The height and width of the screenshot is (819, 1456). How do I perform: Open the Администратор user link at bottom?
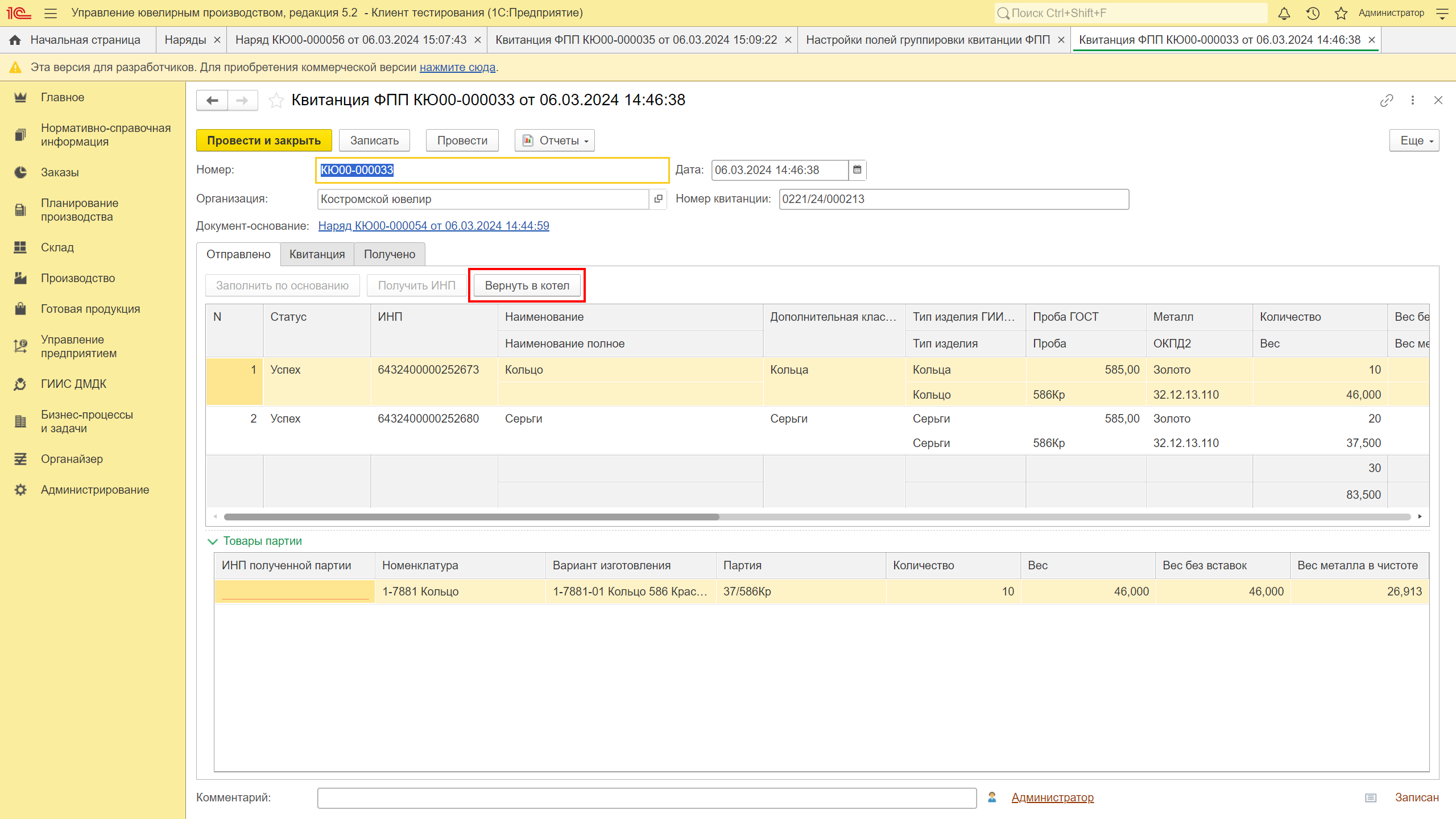pos(1052,797)
